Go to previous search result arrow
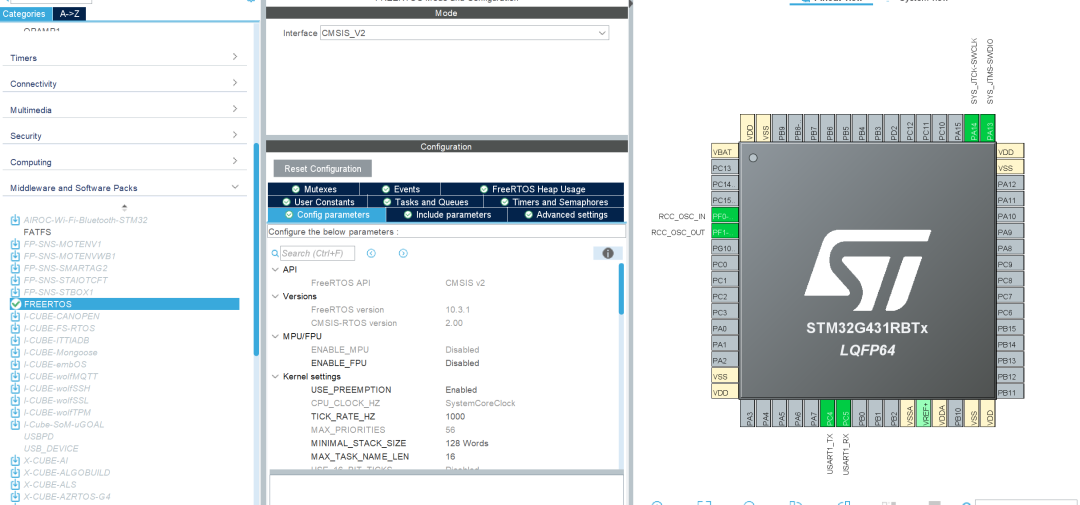 371,254
